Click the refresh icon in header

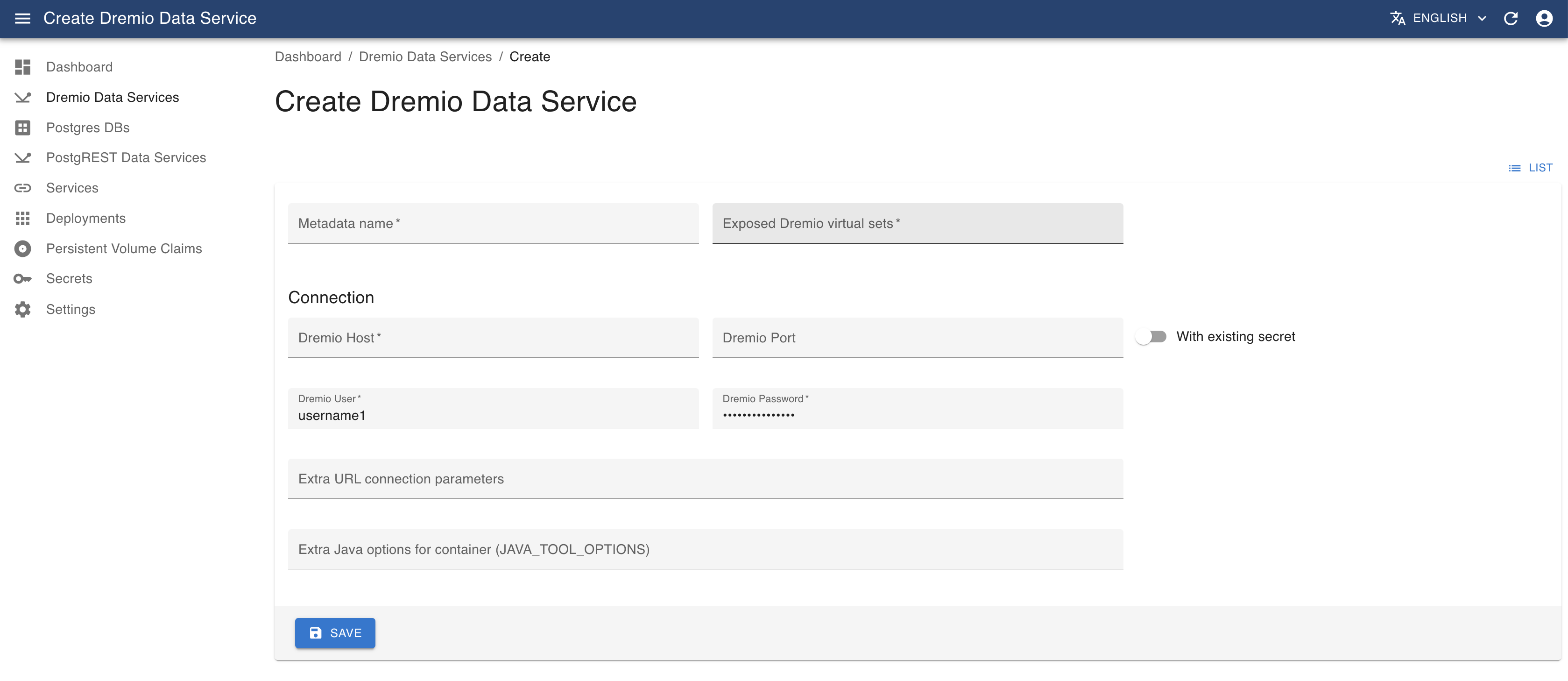pyautogui.click(x=1511, y=18)
